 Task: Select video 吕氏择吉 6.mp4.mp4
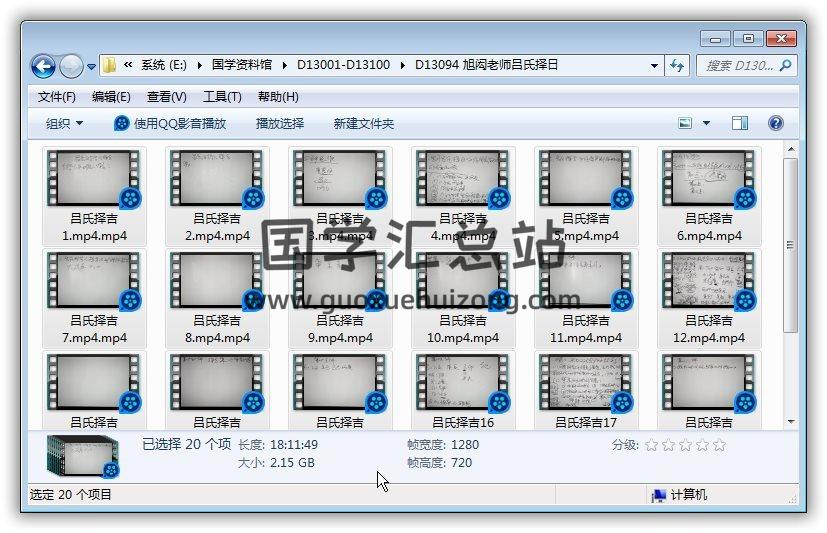click(x=709, y=196)
